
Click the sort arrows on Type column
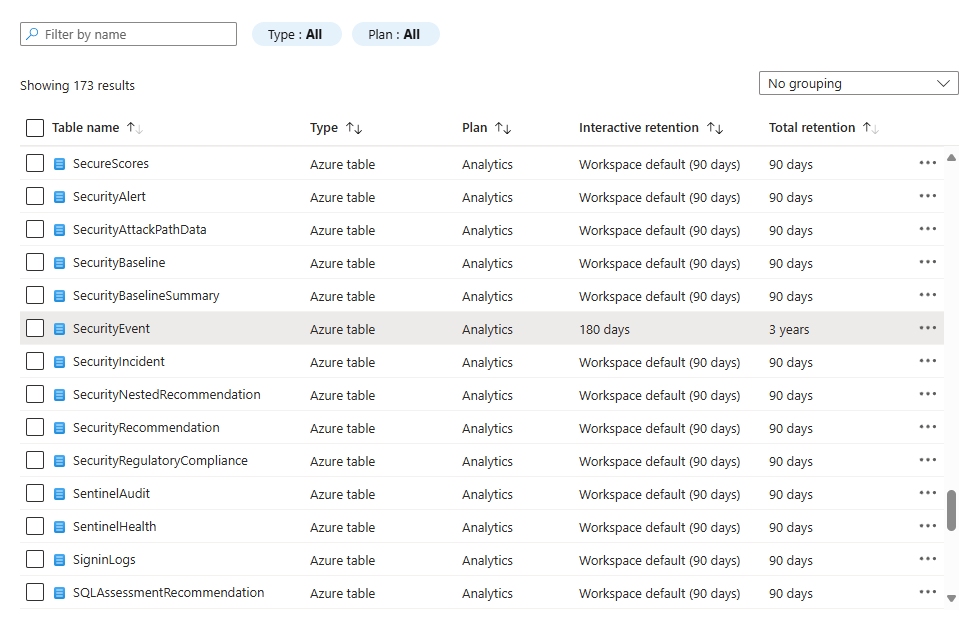(x=353, y=128)
